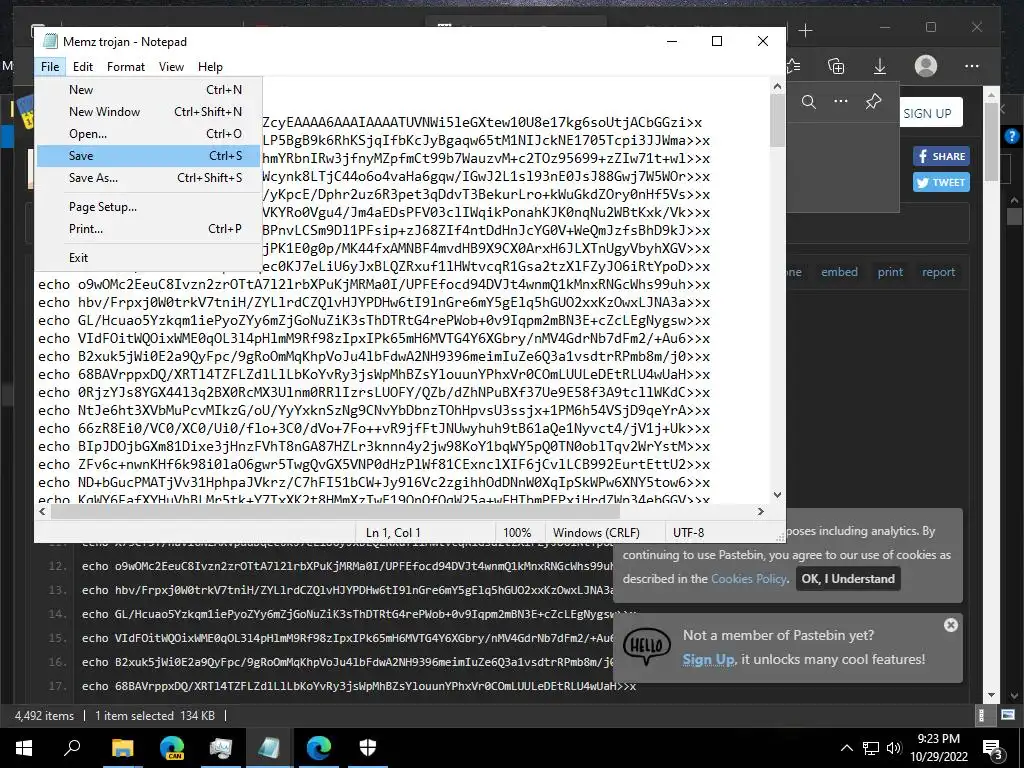Image resolution: width=1024 pixels, height=768 pixels.
Task: Open the View menu in Notepad
Action: point(171,67)
